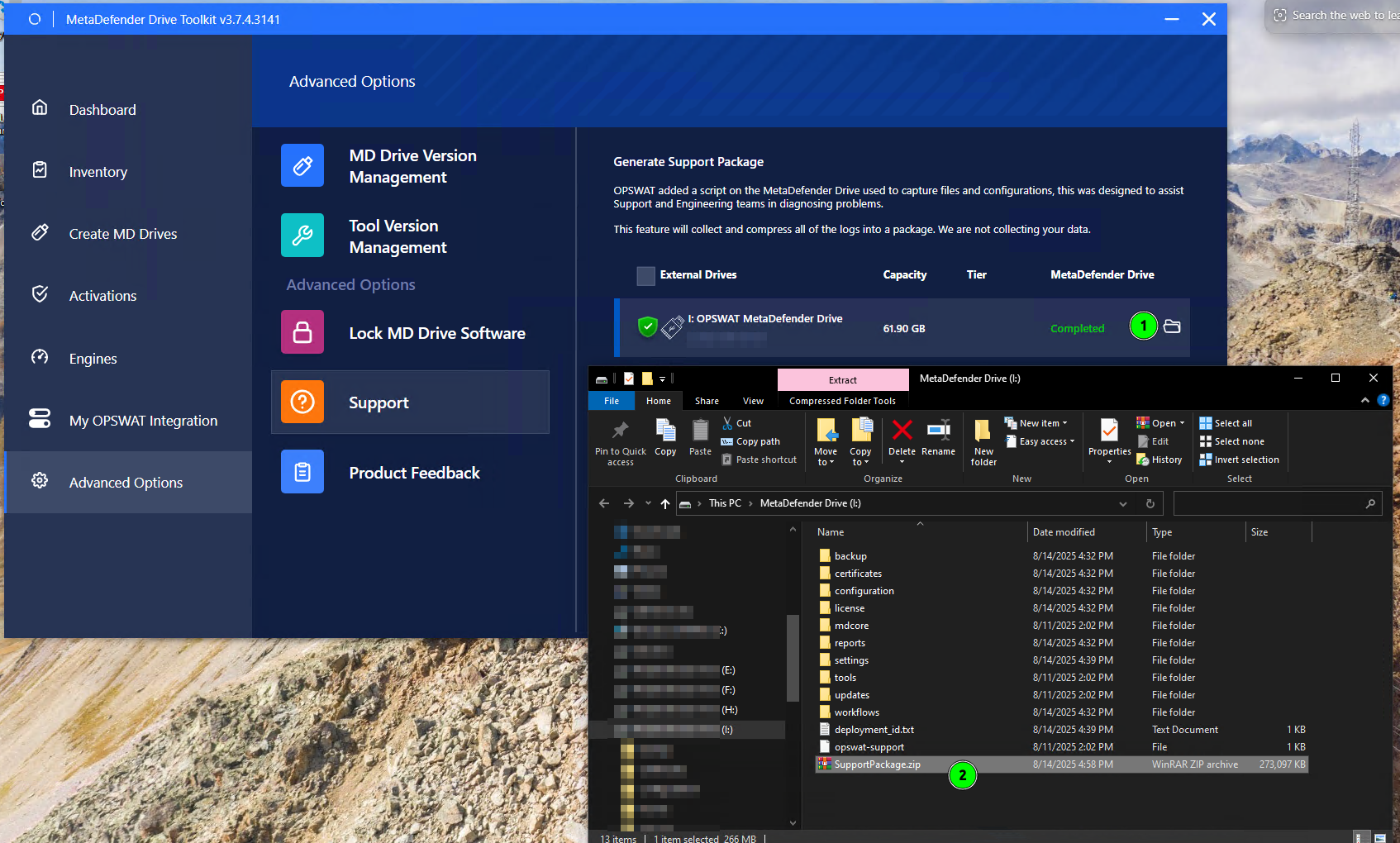Click the red Delete icon
Viewport: 1400px width, 843px height.
coord(902,430)
